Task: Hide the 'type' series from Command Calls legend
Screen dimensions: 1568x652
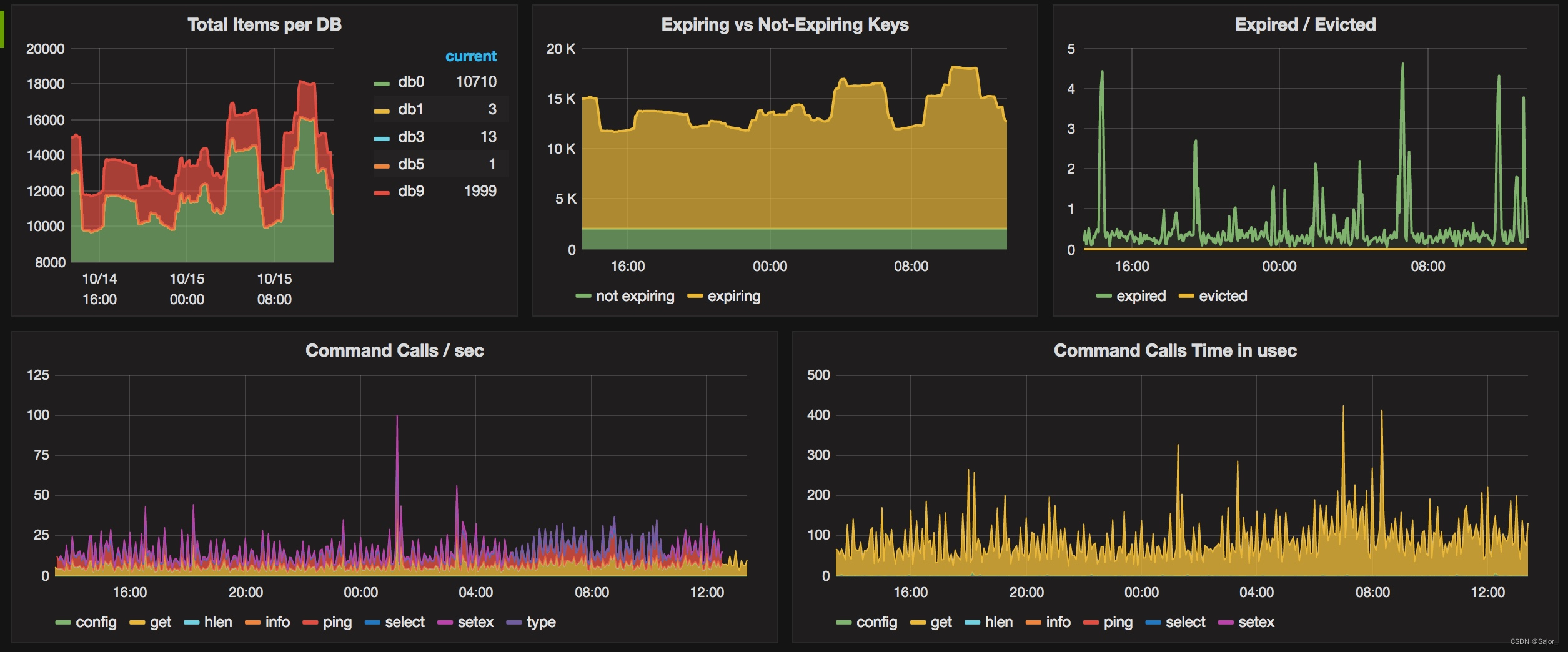Action: [x=540, y=623]
